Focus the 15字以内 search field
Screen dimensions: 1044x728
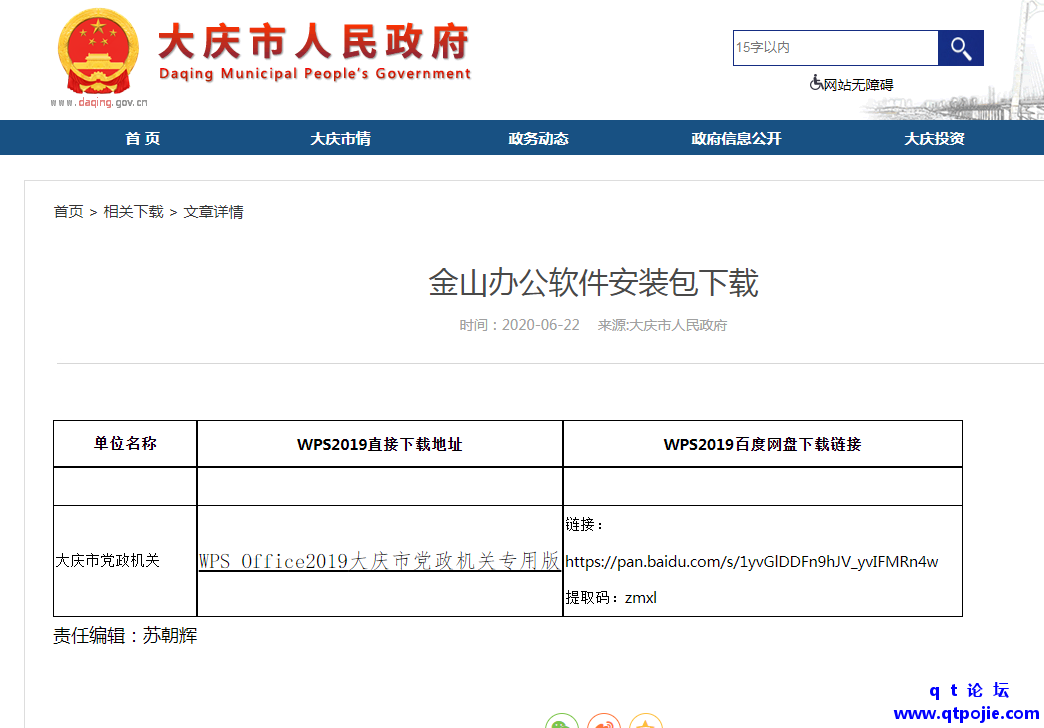click(x=836, y=48)
